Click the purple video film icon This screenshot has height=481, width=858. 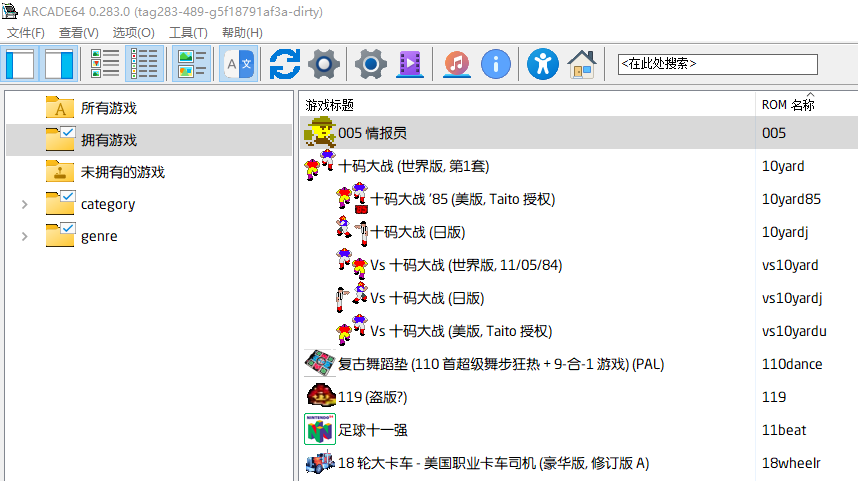409,64
